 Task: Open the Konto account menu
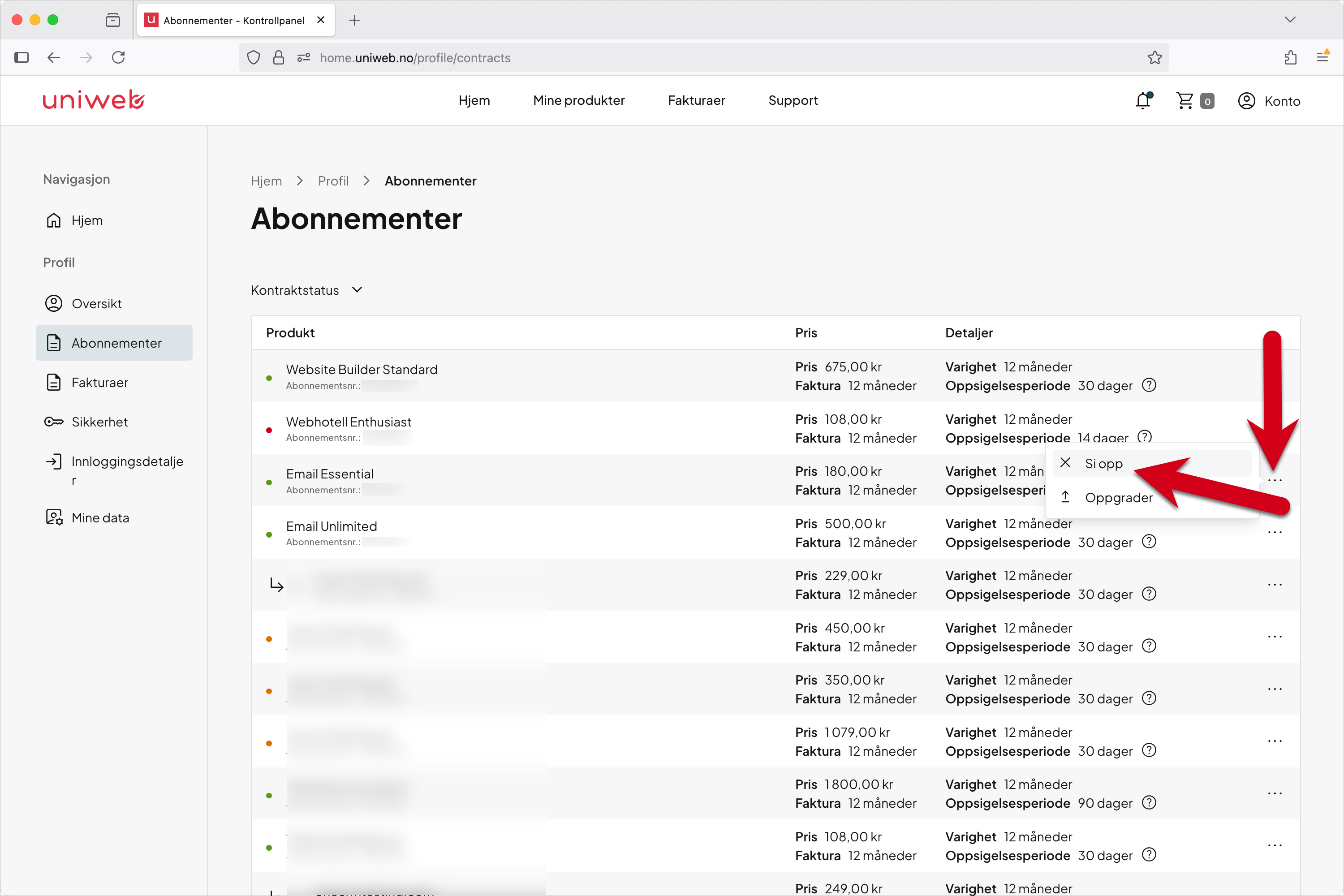coord(1269,101)
